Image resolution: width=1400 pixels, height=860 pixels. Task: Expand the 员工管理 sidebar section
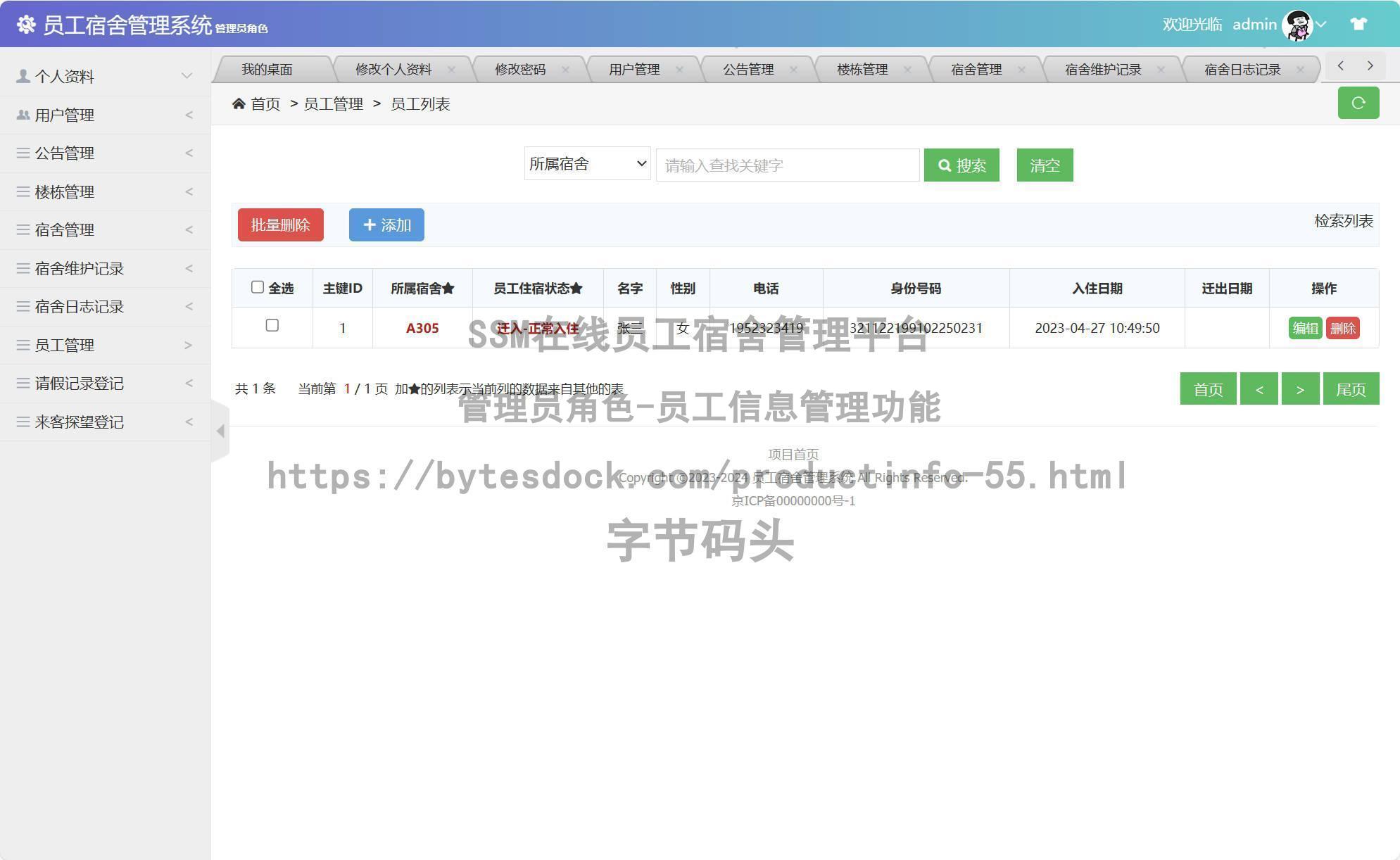click(189, 345)
